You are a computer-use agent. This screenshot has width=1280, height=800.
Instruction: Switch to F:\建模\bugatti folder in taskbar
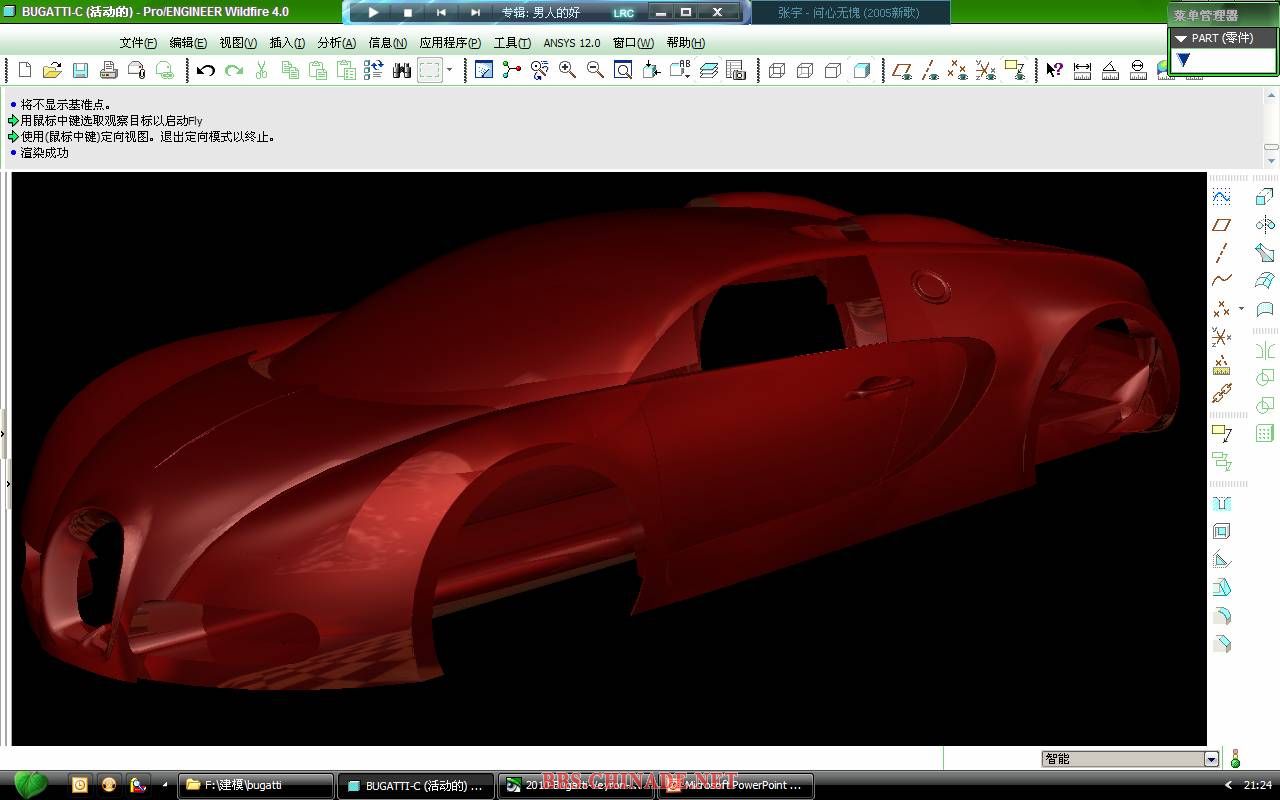click(x=256, y=786)
